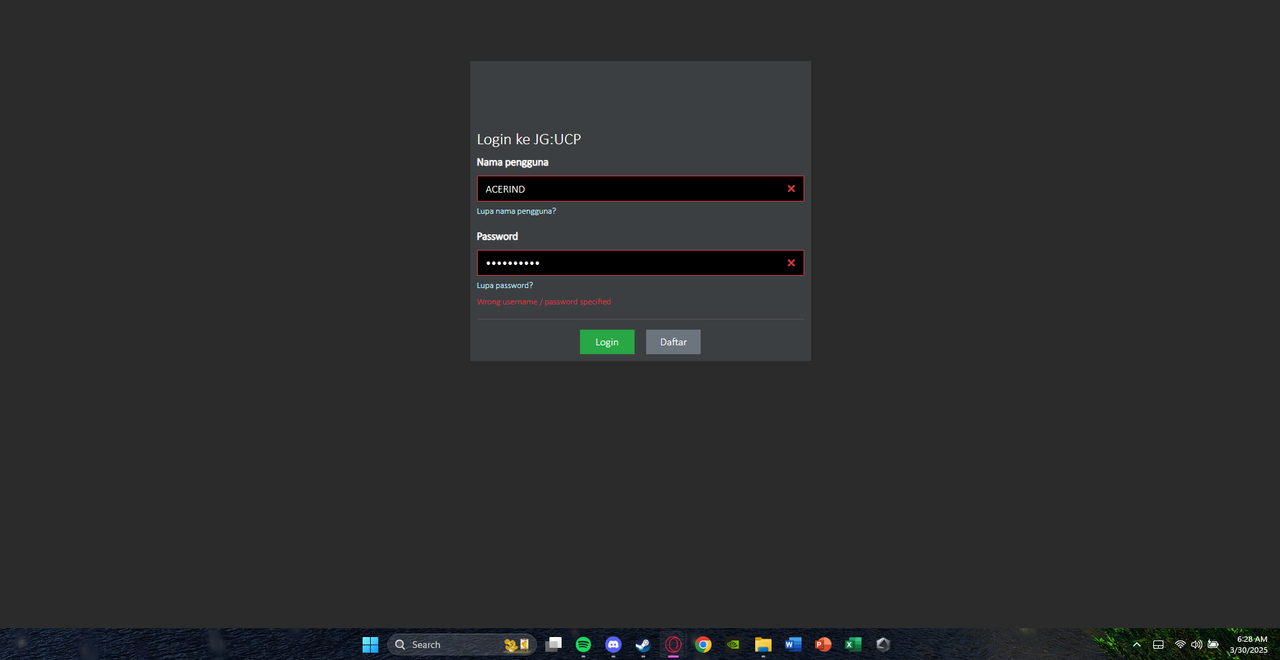Screen dimensions: 1280x660
Task: Click the Login ke JG:UCP heading
Action: click(529, 139)
